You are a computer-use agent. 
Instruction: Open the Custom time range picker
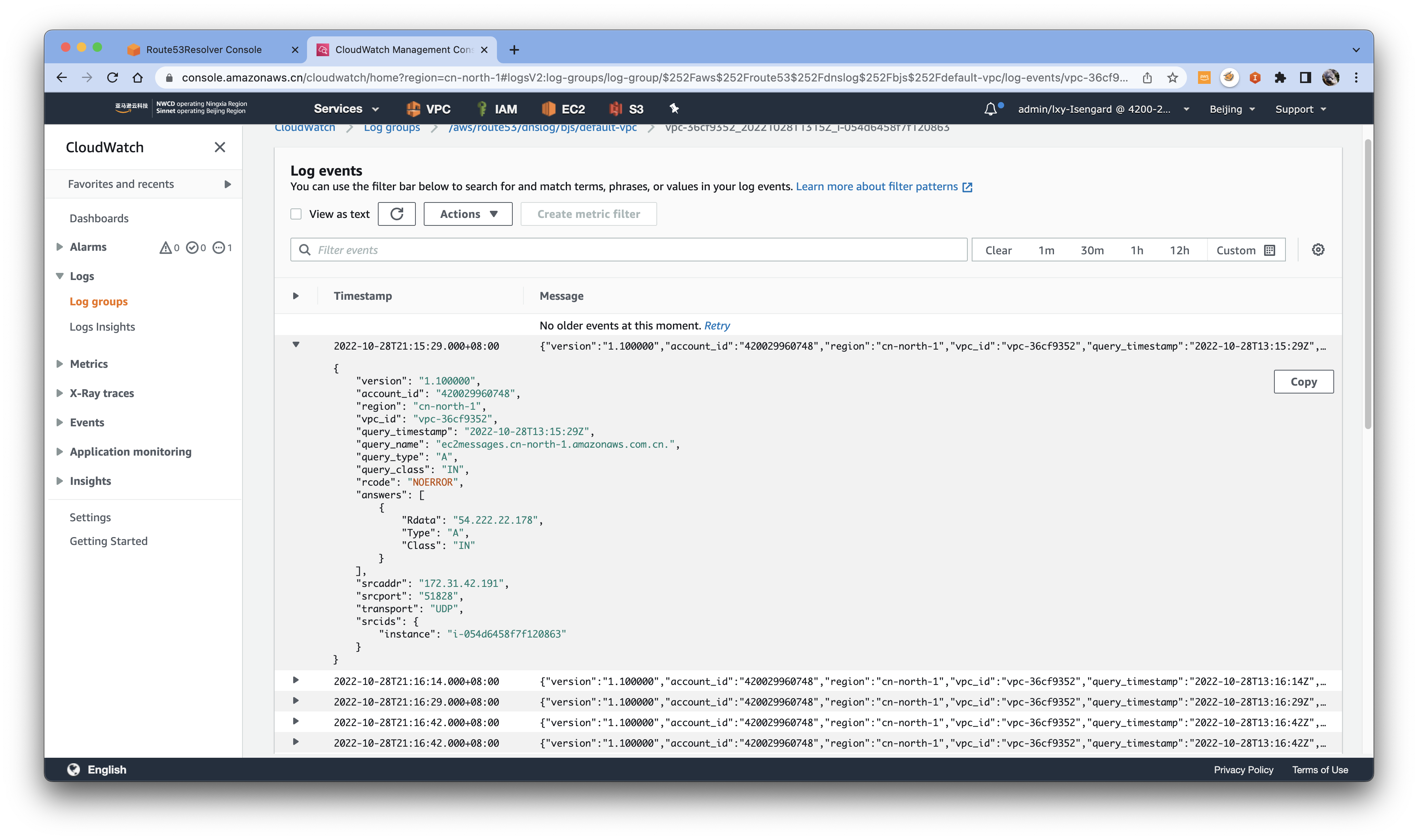(1246, 250)
